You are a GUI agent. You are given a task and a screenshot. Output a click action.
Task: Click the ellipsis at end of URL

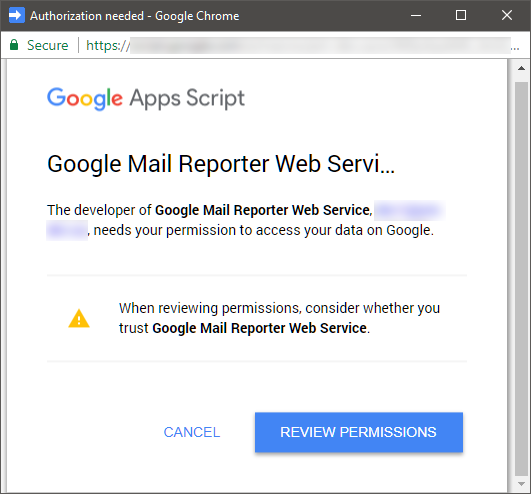(x=515, y=48)
